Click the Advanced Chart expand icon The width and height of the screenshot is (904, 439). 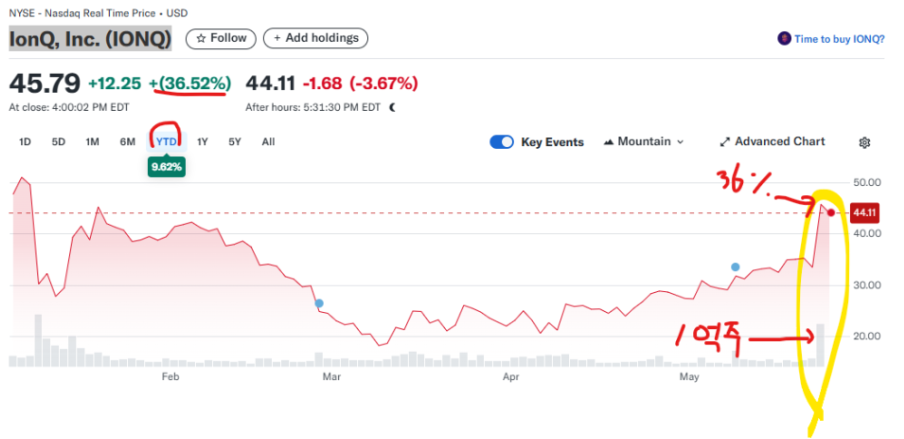(x=725, y=142)
